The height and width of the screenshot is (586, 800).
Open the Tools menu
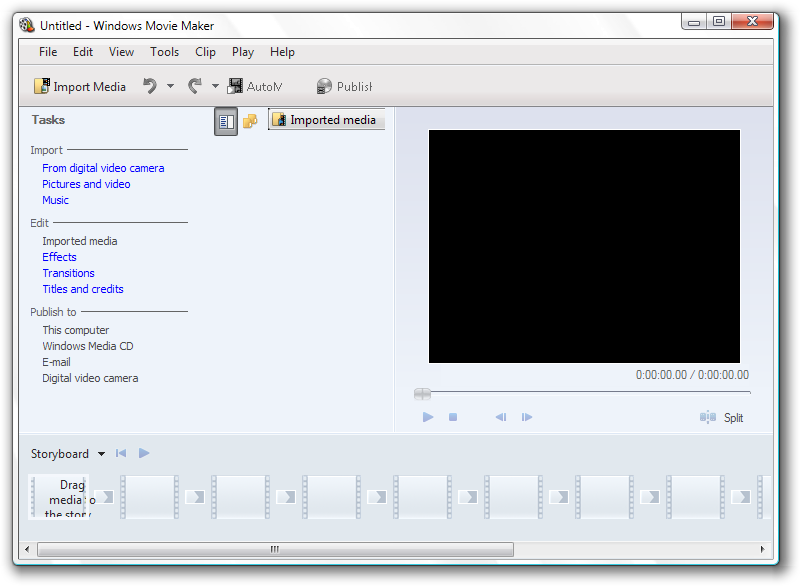click(x=164, y=52)
